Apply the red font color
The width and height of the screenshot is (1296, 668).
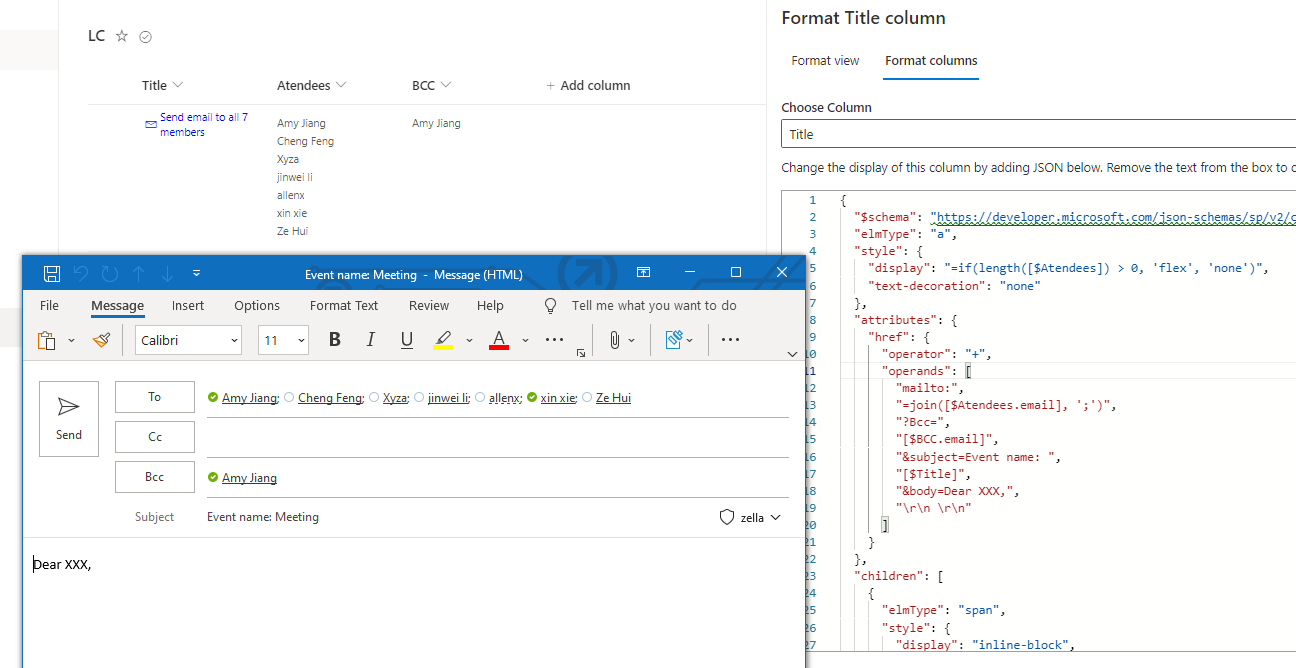click(499, 340)
